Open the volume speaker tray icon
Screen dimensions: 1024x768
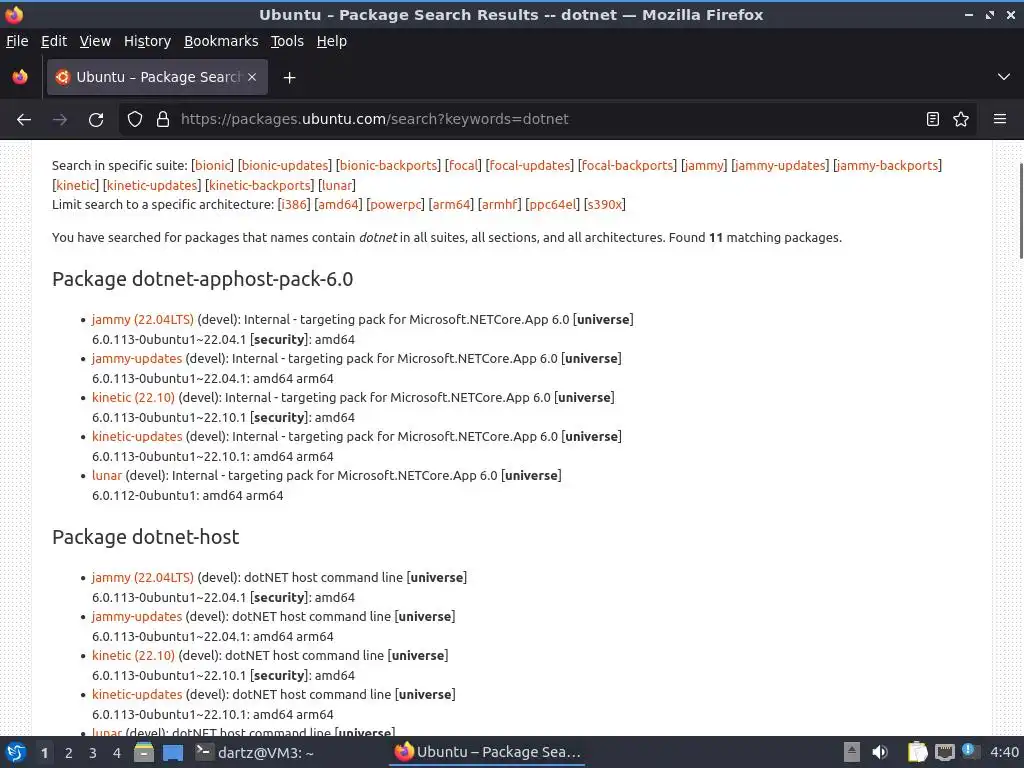tap(880, 752)
